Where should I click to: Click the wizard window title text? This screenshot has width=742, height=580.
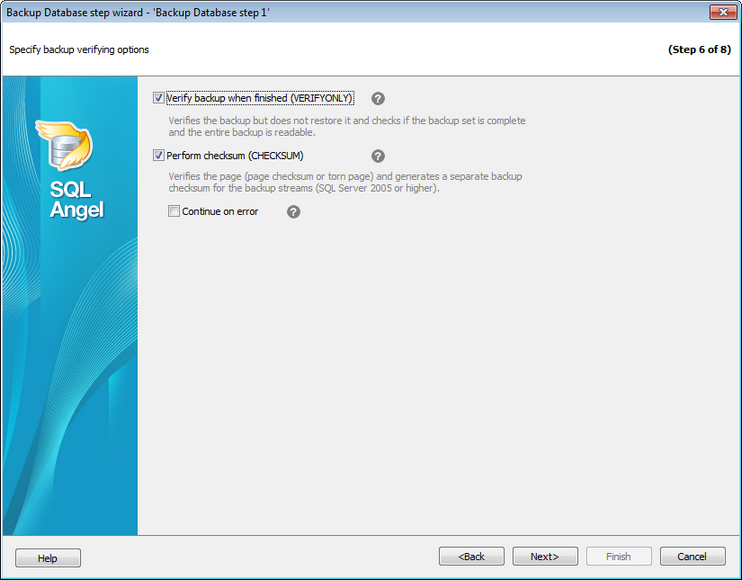pos(138,13)
